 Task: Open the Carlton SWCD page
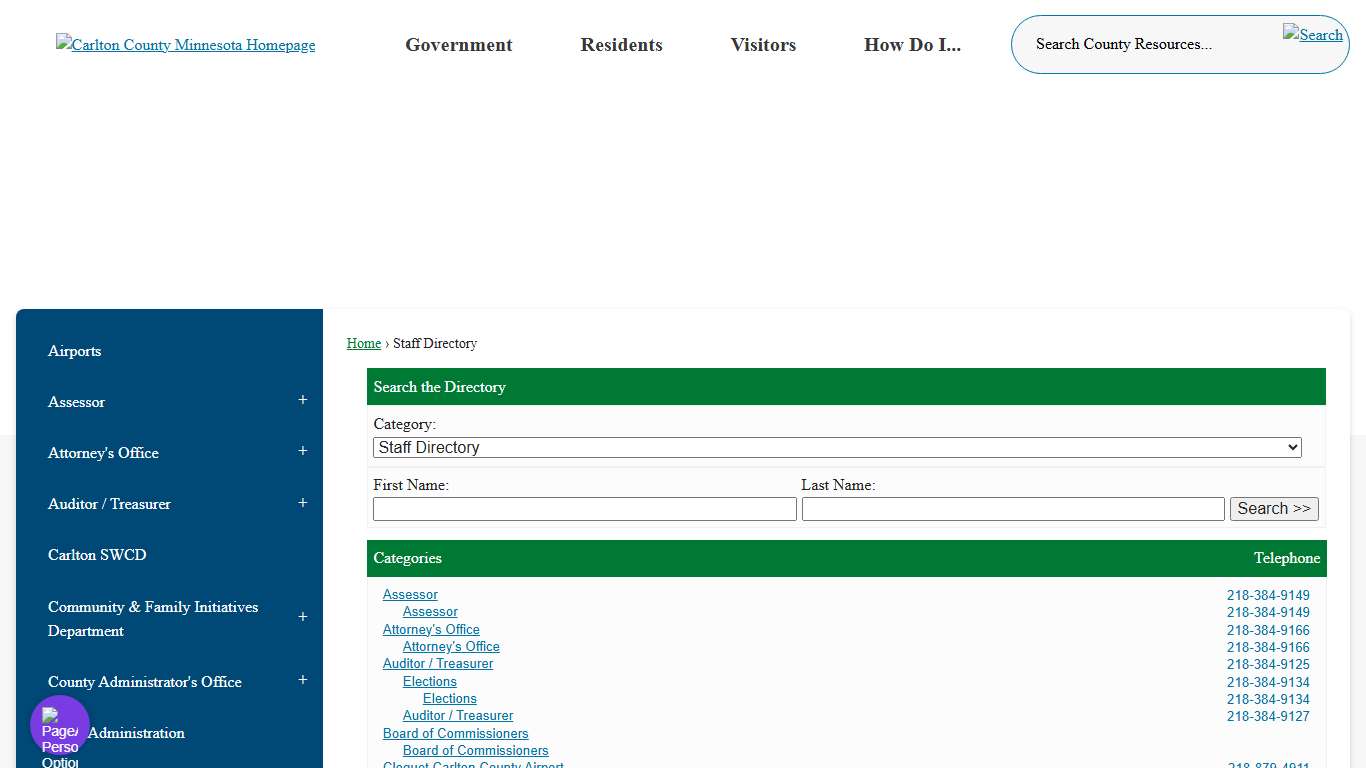pyautogui.click(x=96, y=554)
